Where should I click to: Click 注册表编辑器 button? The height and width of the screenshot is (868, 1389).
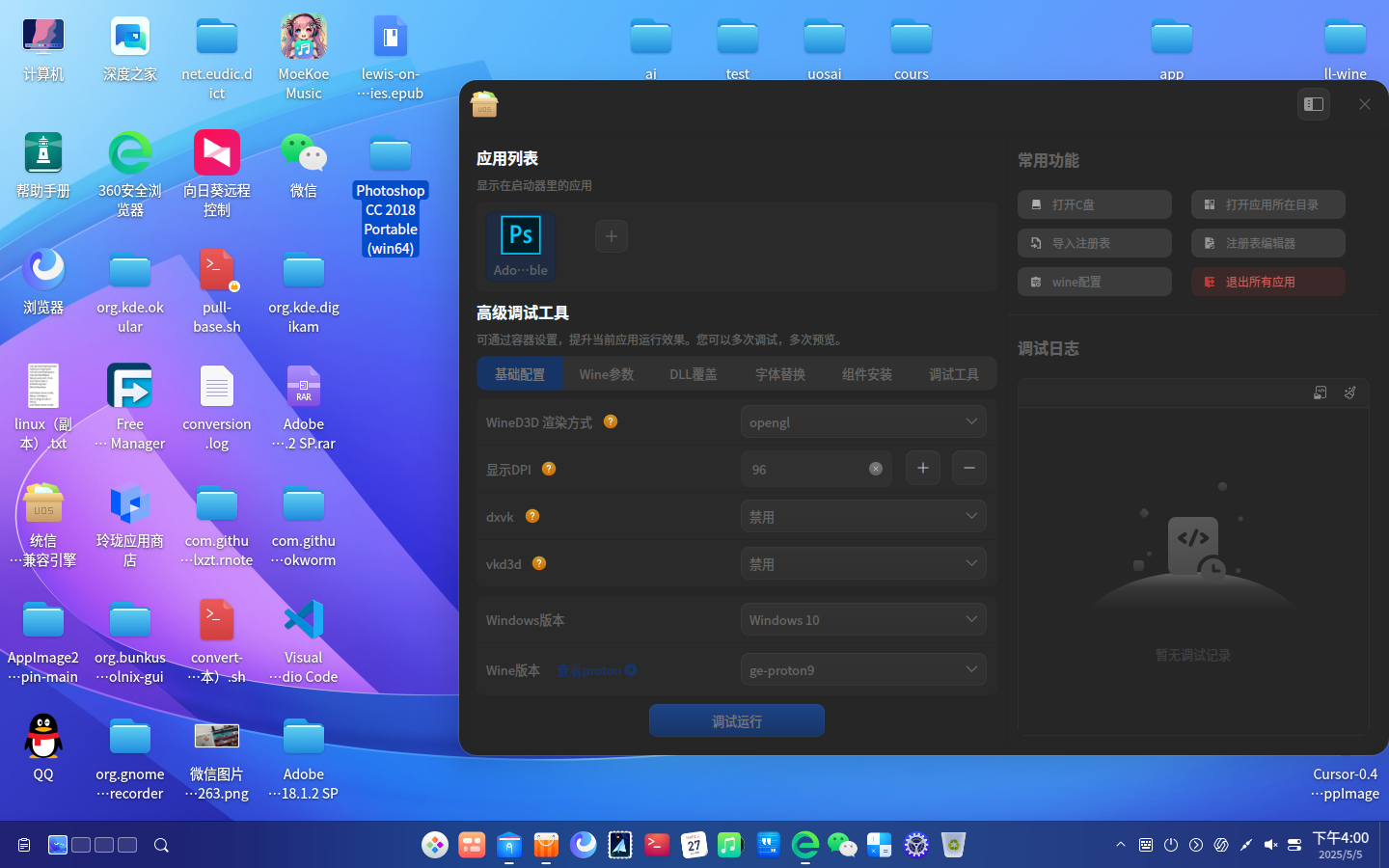pyautogui.click(x=1268, y=243)
